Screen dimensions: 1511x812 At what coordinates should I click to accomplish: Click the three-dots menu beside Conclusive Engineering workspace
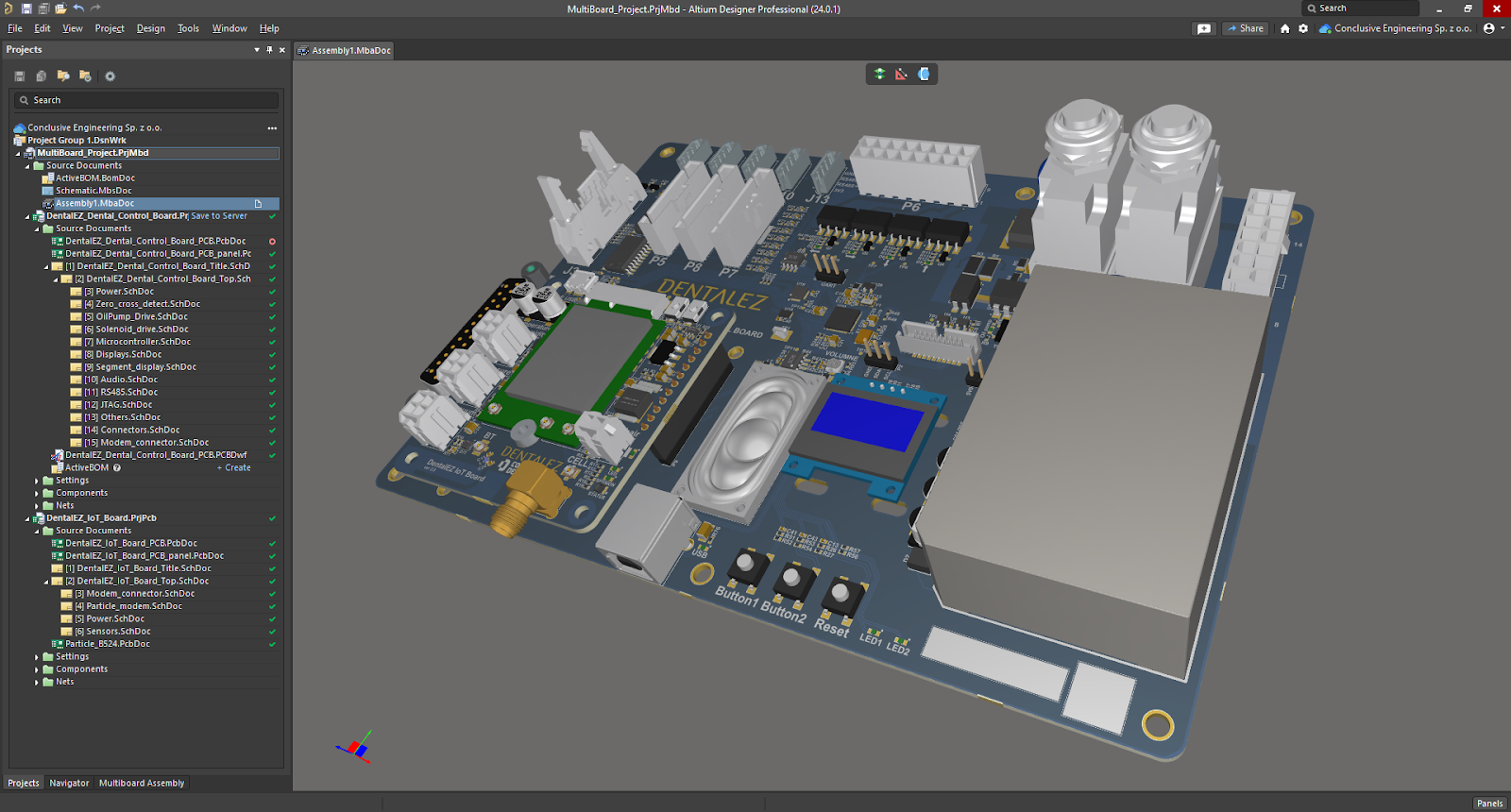[272, 127]
